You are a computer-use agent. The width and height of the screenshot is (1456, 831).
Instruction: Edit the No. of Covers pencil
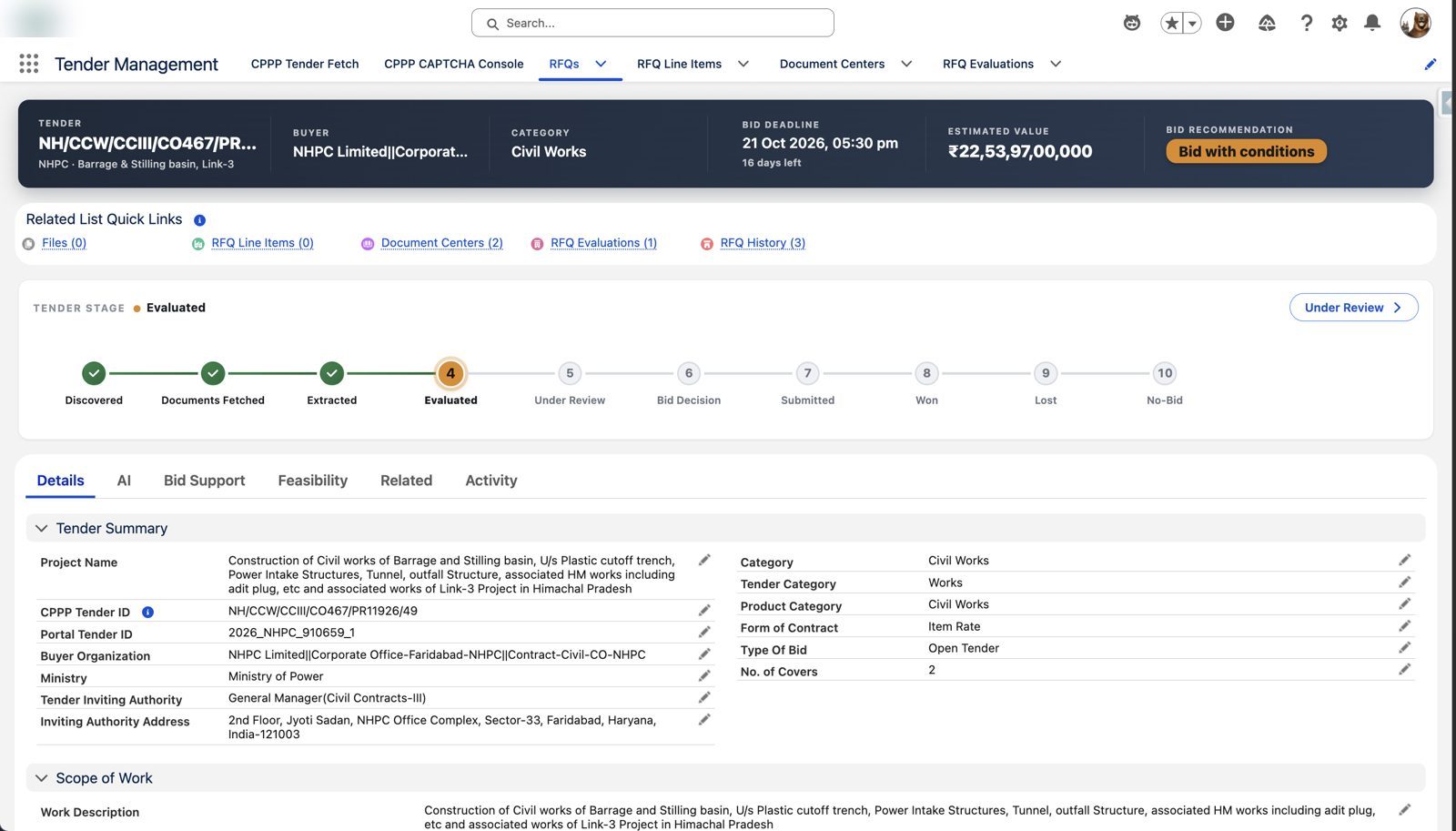[x=1404, y=670]
